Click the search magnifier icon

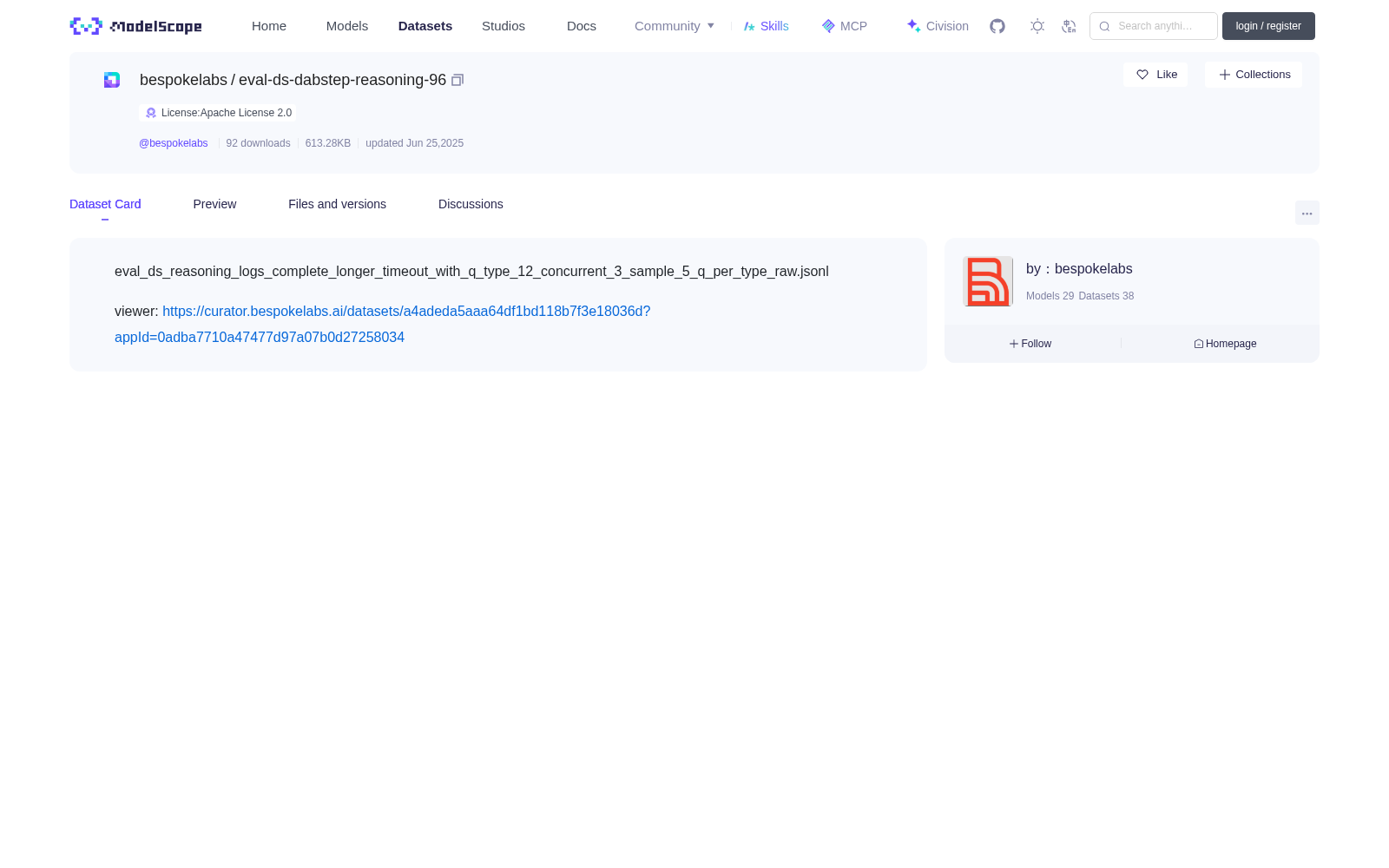(1104, 26)
